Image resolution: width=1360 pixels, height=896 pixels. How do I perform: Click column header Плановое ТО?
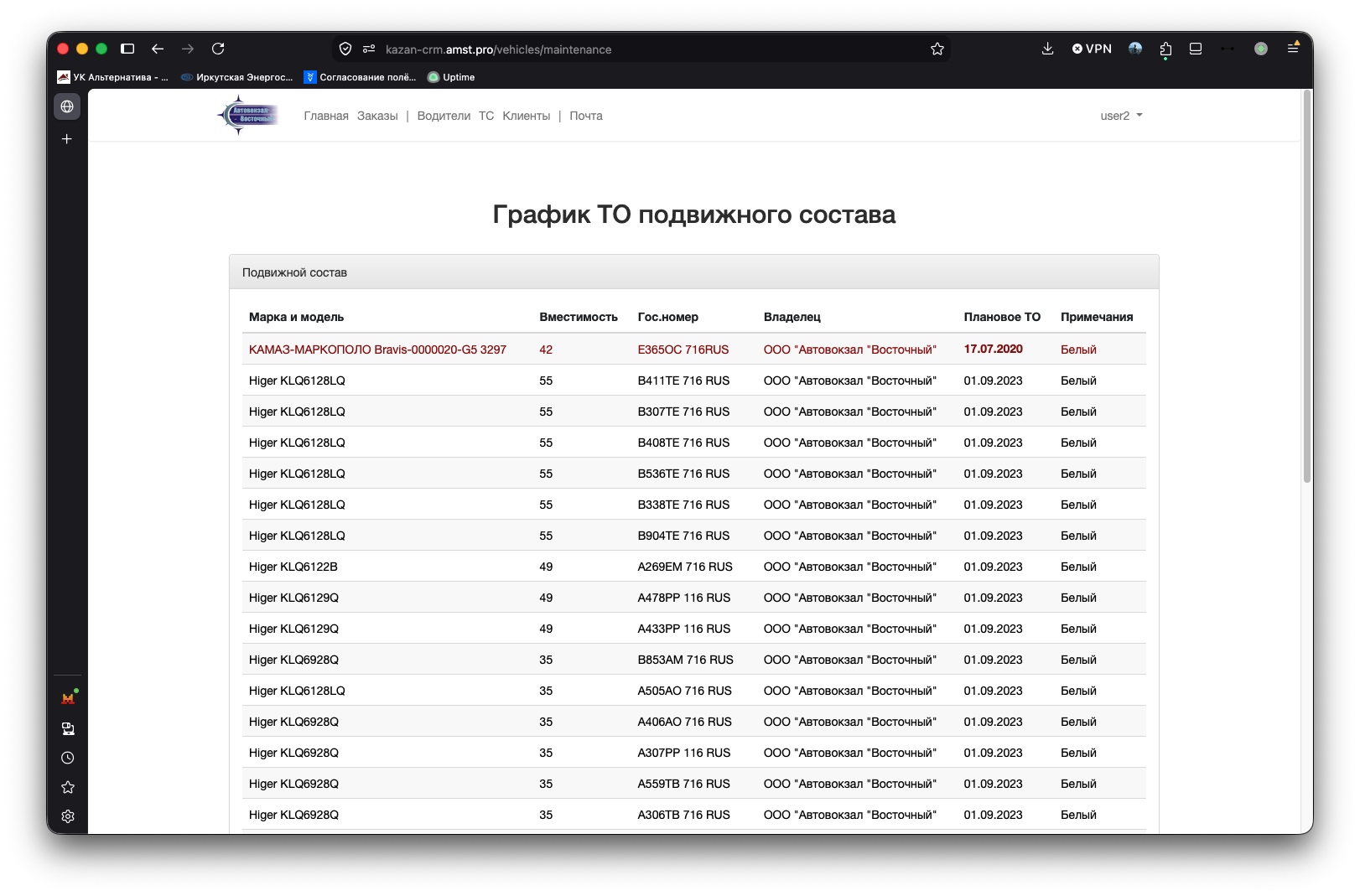pyautogui.click(x=1002, y=317)
